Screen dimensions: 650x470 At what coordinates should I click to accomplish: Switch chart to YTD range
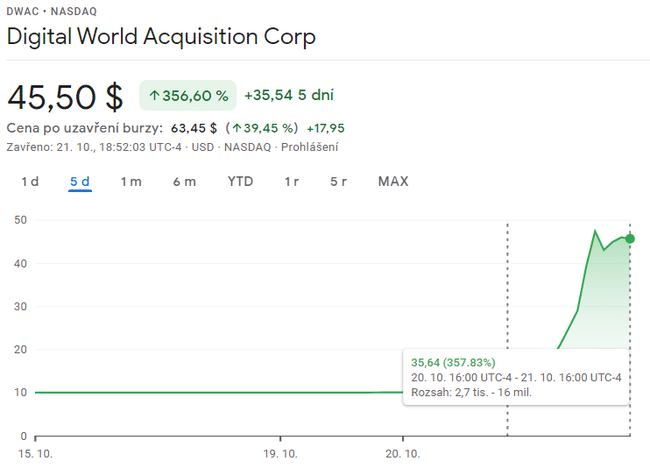tap(240, 182)
